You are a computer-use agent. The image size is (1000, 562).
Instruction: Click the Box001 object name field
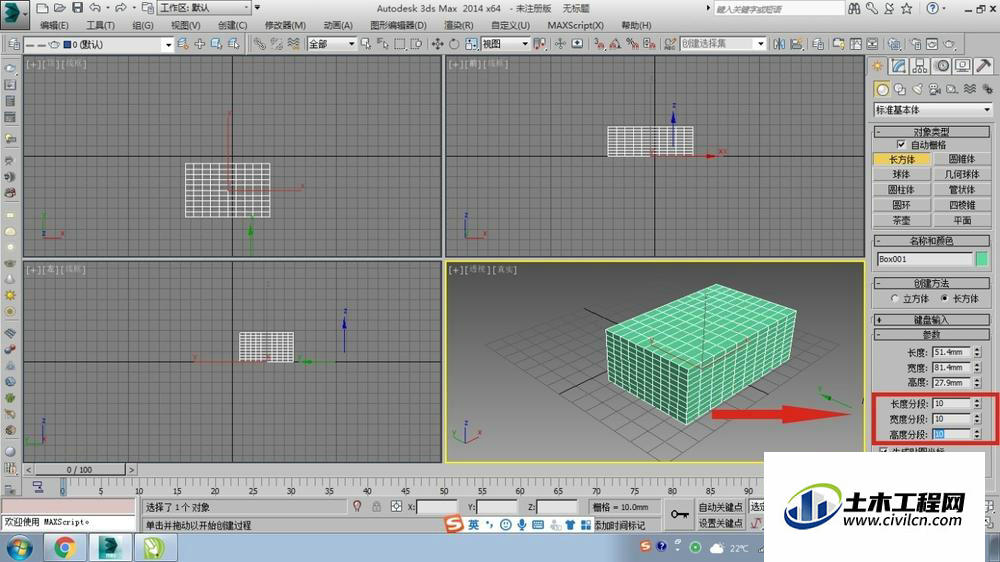(x=925, y=259)
